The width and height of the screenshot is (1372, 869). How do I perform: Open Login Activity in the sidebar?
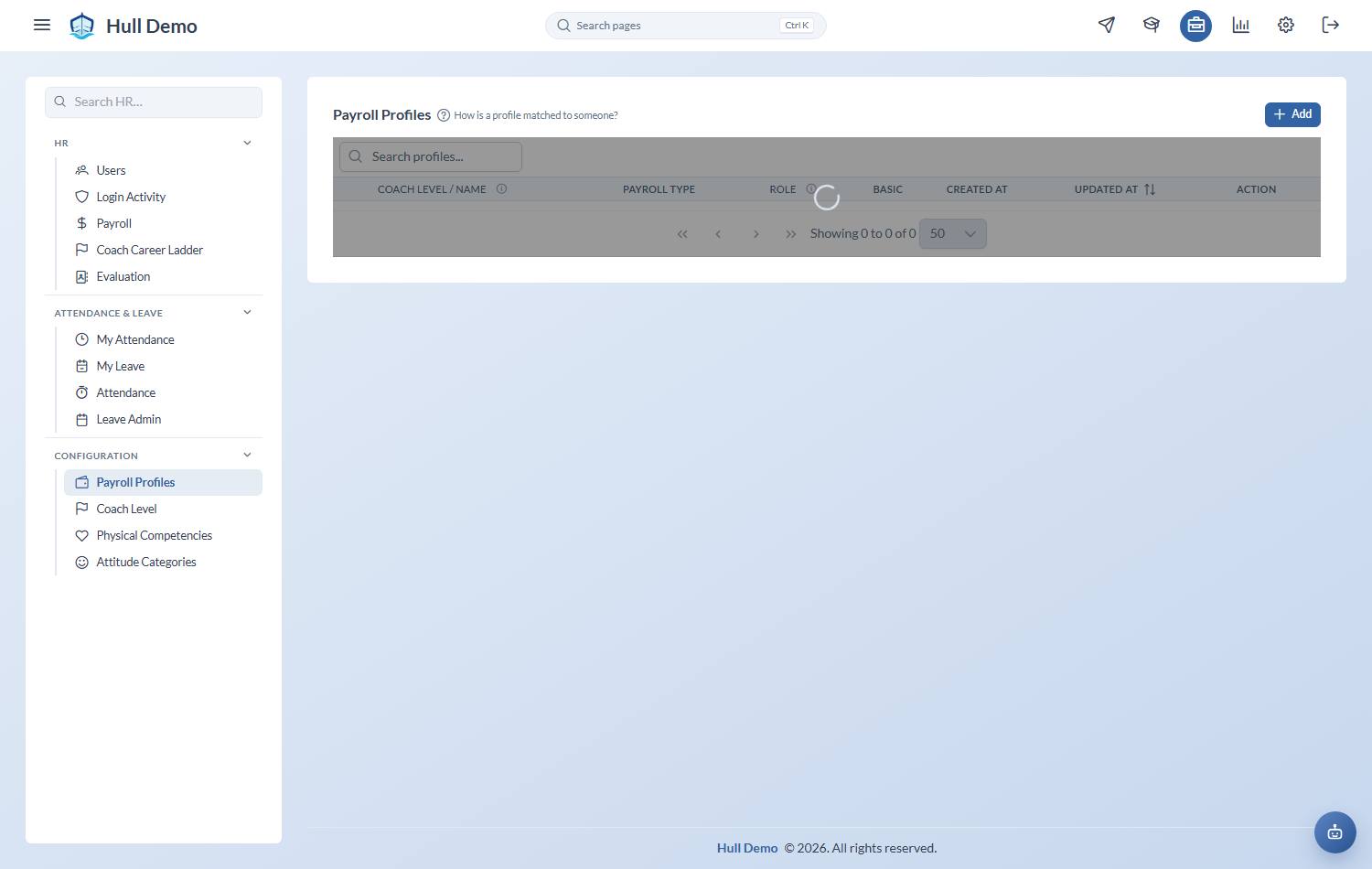[x=163, y=197]
